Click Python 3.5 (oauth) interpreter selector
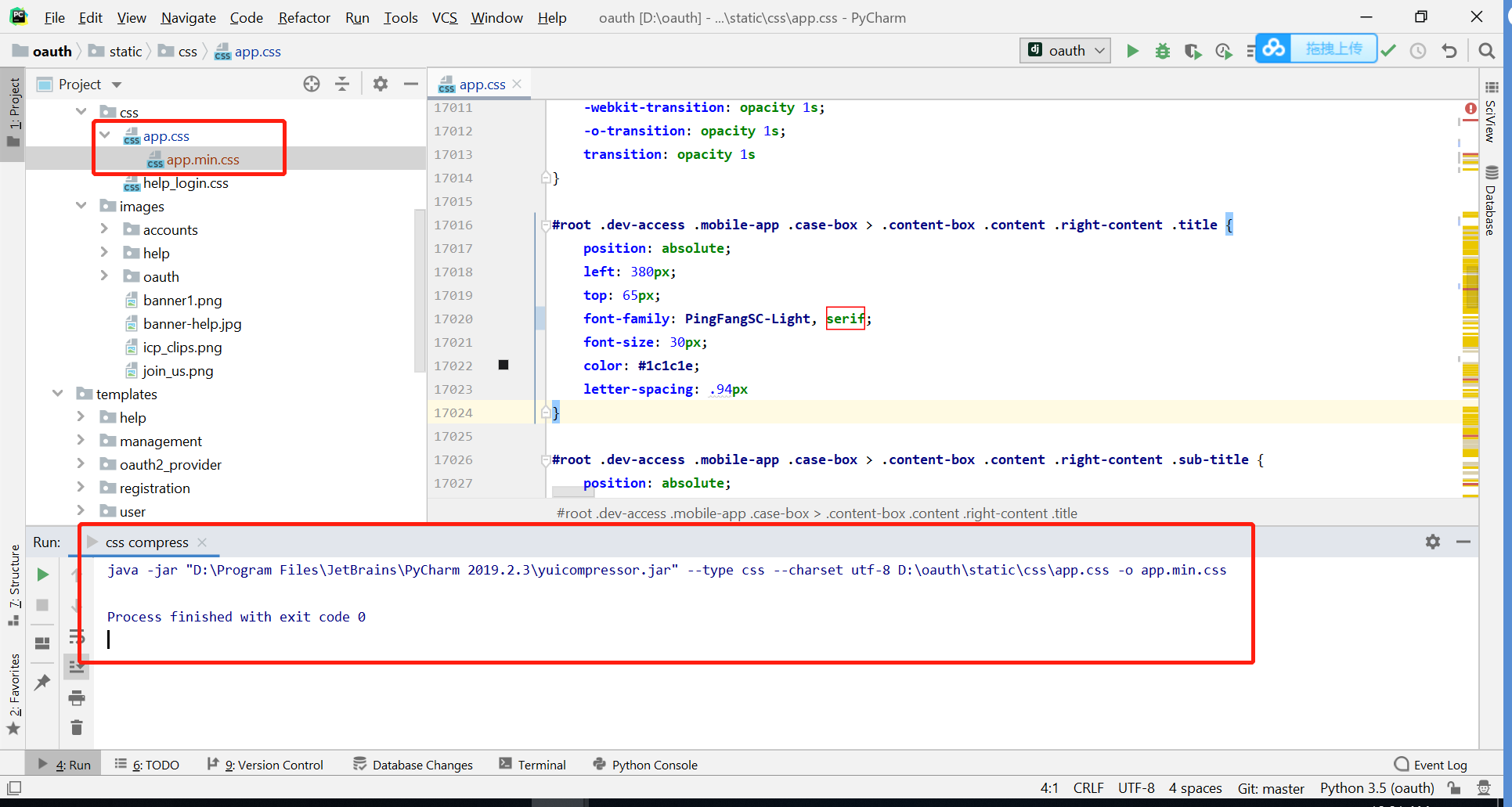The height and width of the screenshot is (807, 1512). click(1377, 788)
